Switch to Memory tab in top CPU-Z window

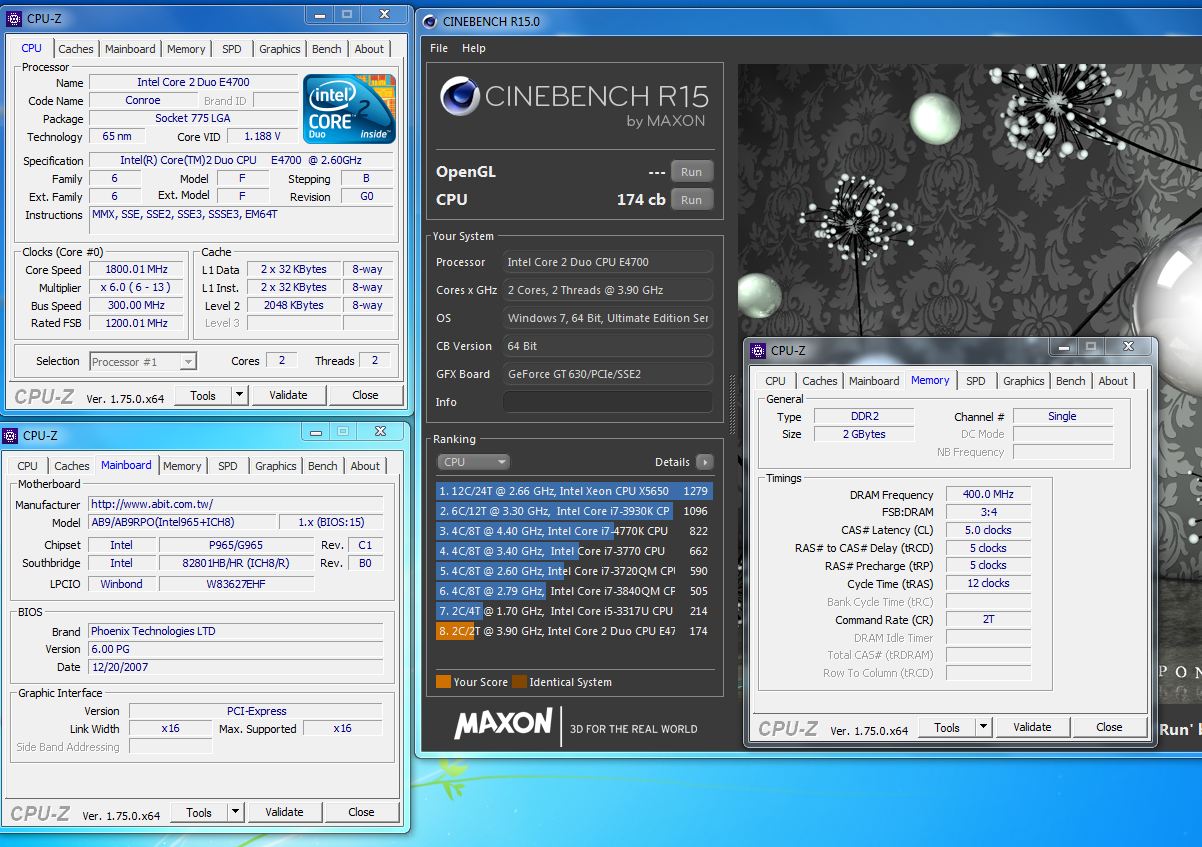186,49
